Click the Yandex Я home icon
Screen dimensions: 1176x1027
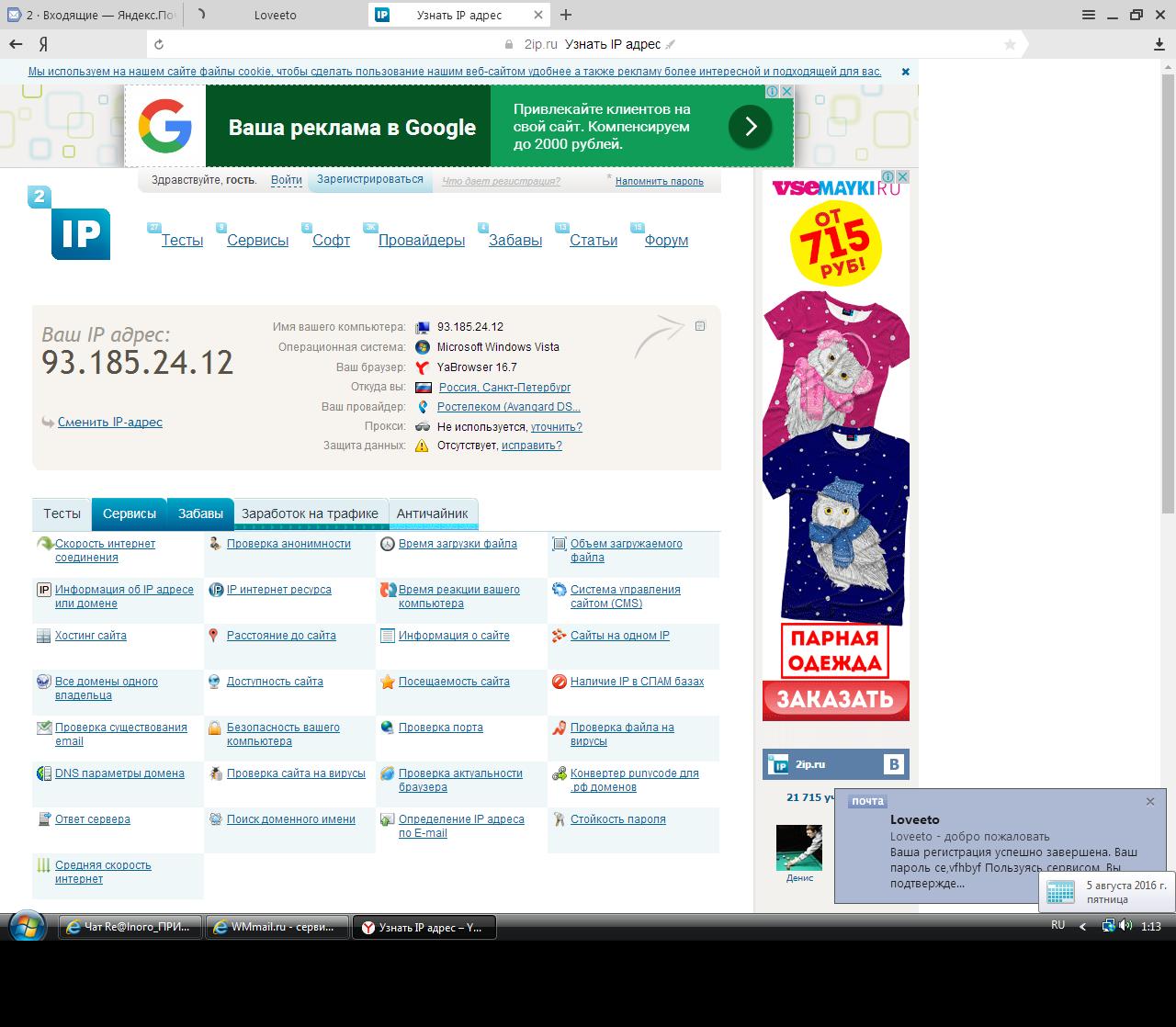43,44
